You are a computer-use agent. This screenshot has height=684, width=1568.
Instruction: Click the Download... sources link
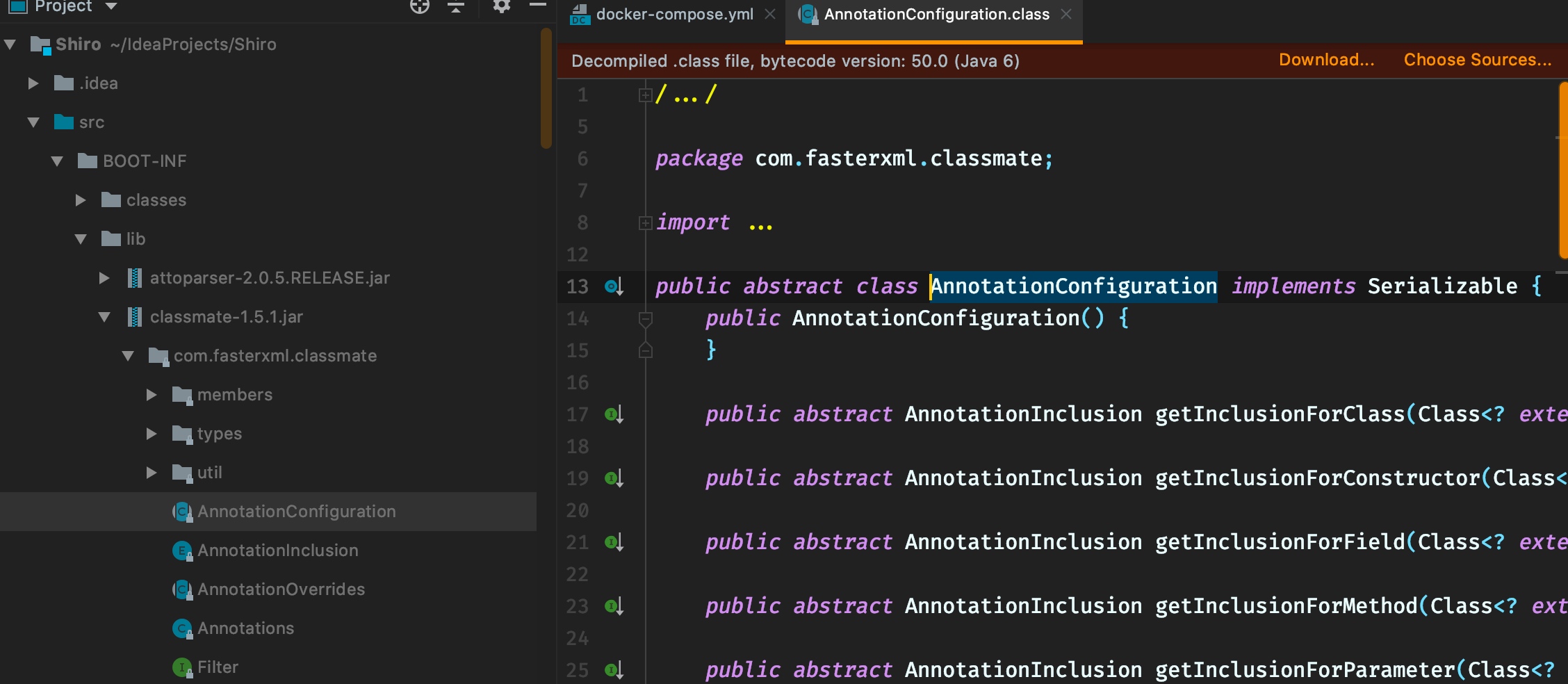[1326, 60]
